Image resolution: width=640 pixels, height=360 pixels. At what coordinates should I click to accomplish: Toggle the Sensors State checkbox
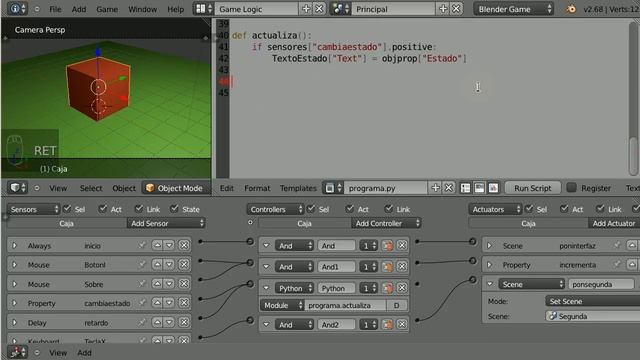tap(175, 209)
